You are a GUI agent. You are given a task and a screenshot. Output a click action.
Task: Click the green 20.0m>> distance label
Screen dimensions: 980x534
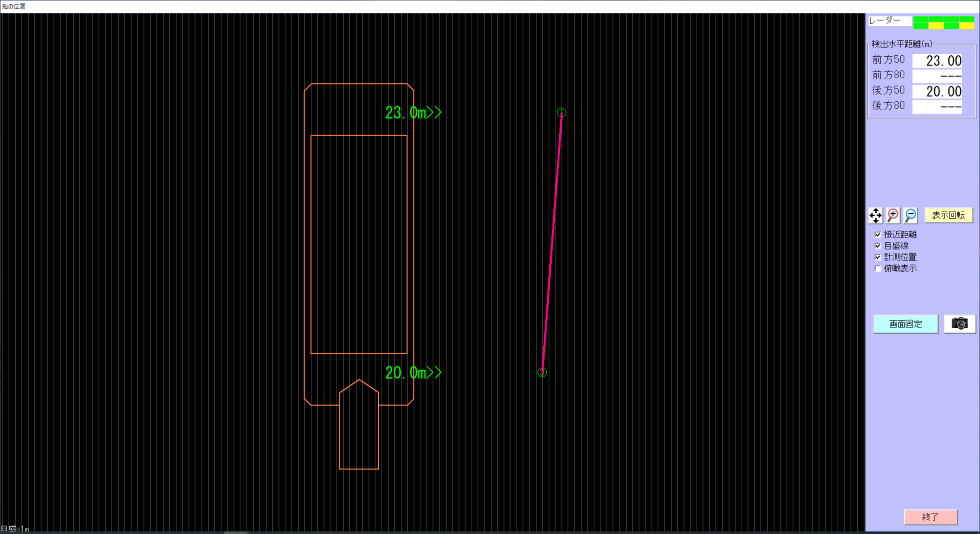tap(413, 373)
